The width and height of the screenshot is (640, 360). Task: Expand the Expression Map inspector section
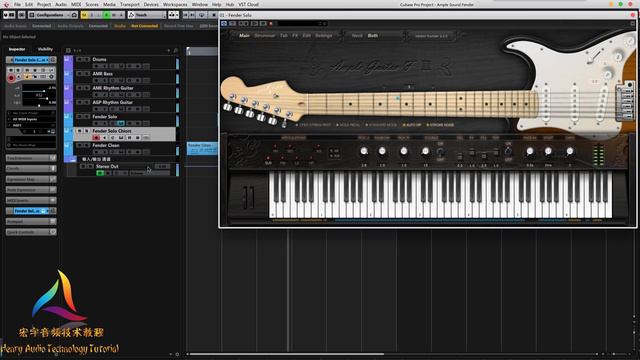(x=31, y=179)
